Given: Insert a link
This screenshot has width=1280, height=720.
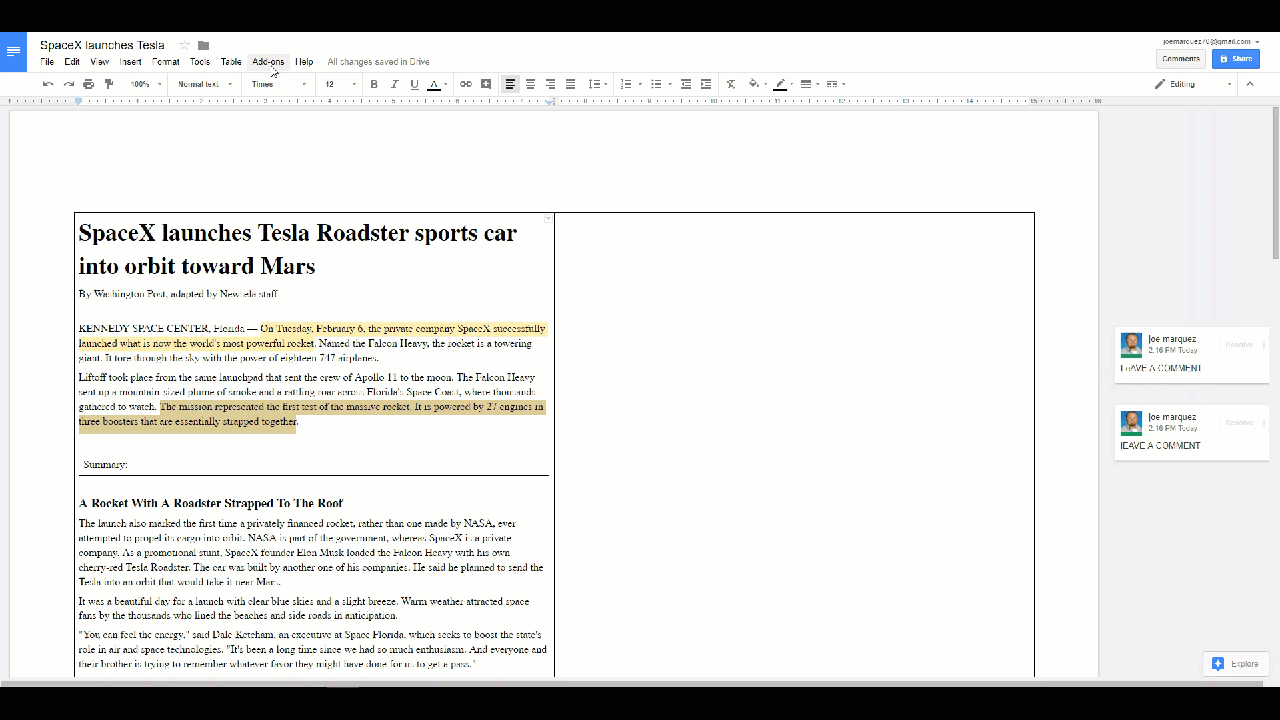Looking at the screenshot, I should [x=466, y=84].
